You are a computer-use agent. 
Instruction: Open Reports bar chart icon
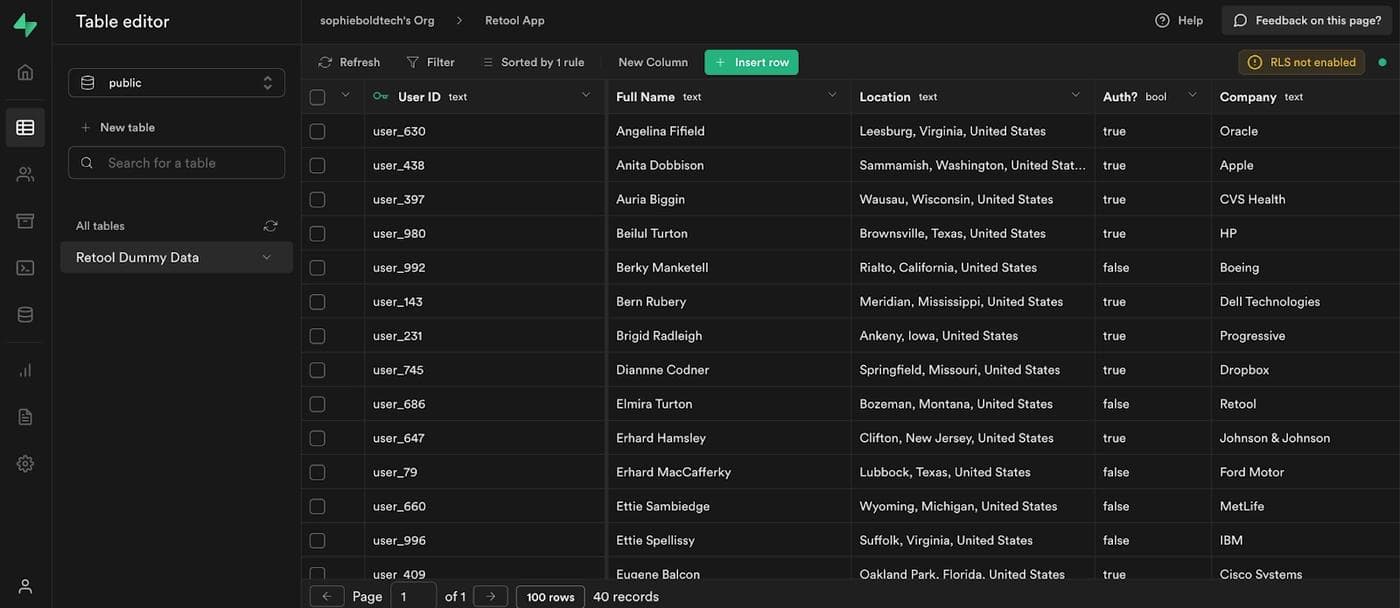(25, 370)
